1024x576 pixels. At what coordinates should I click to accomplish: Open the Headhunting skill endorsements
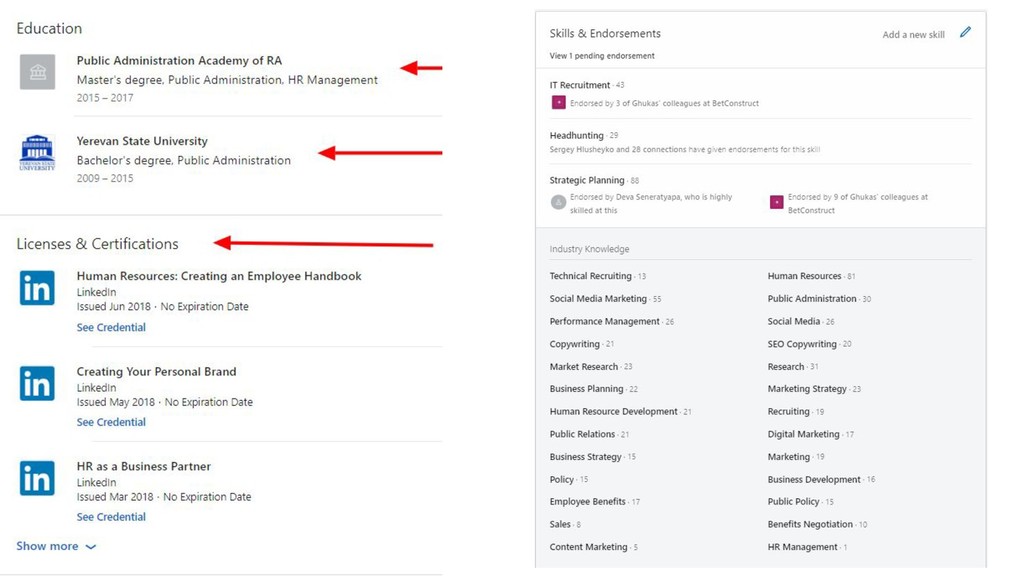click(x=577, y=135)
